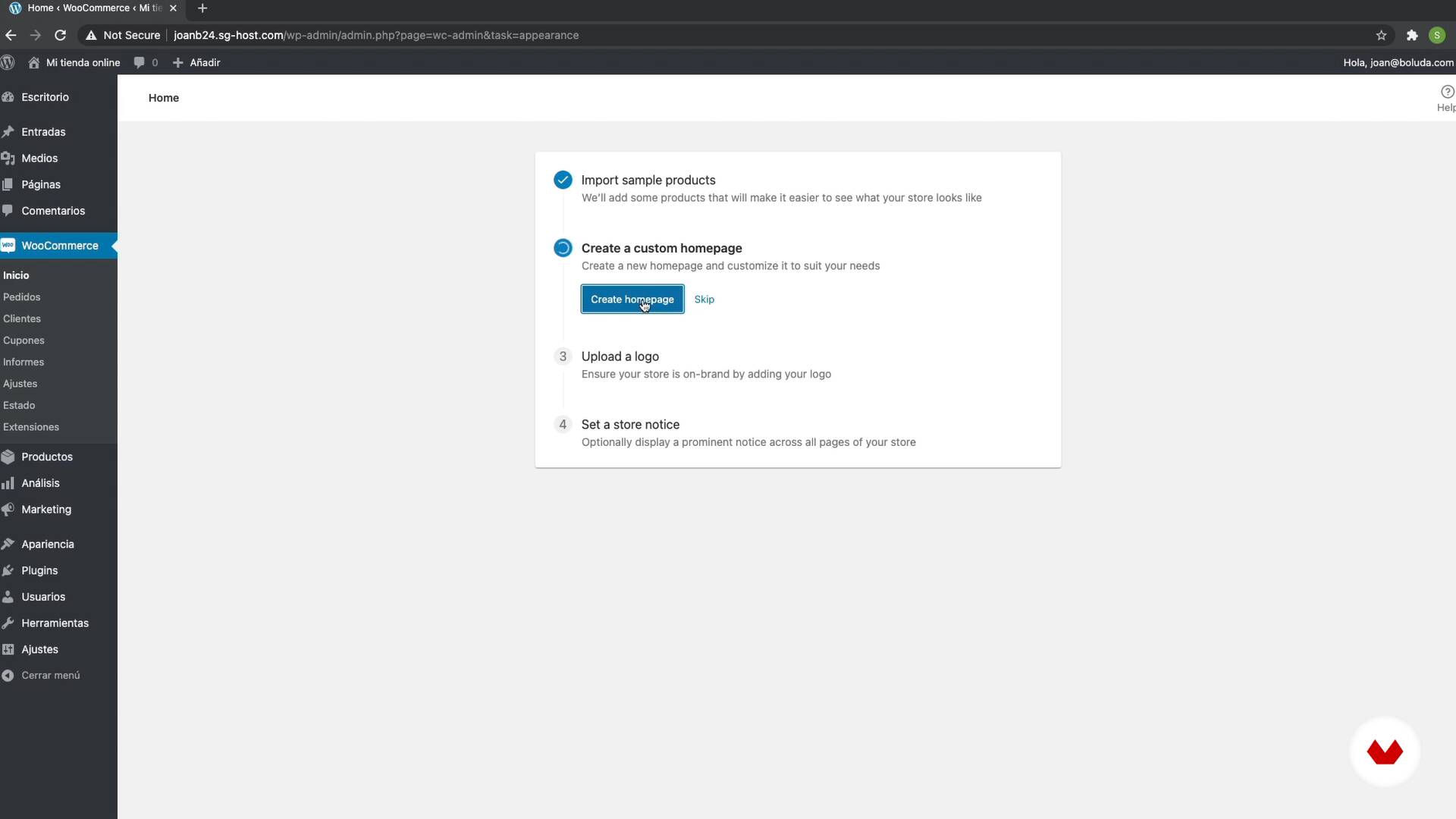Open the Apariencia menu

[48, 544]
